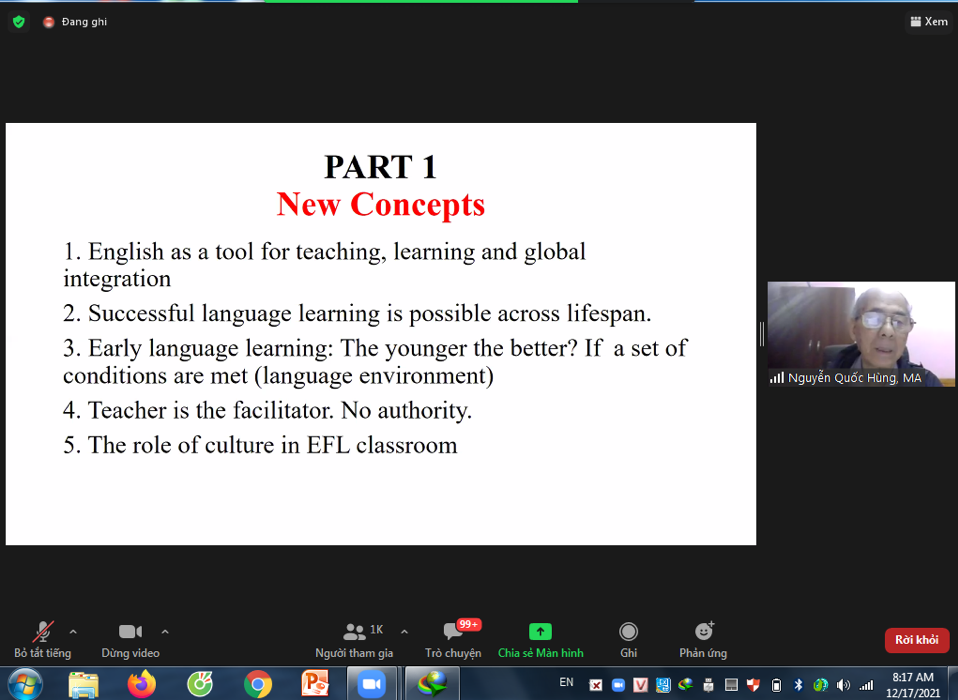This screenshot has width=958, height=700.
Task: Open Trò chuyện chat panel
Action: pyautogui.click(x=453, y=638)
